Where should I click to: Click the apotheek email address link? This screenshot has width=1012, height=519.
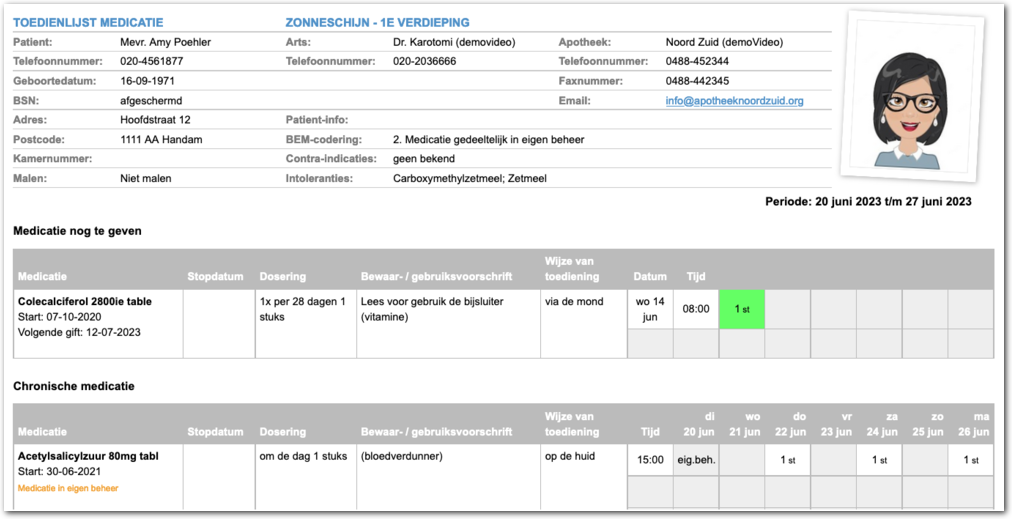[734, 101]
